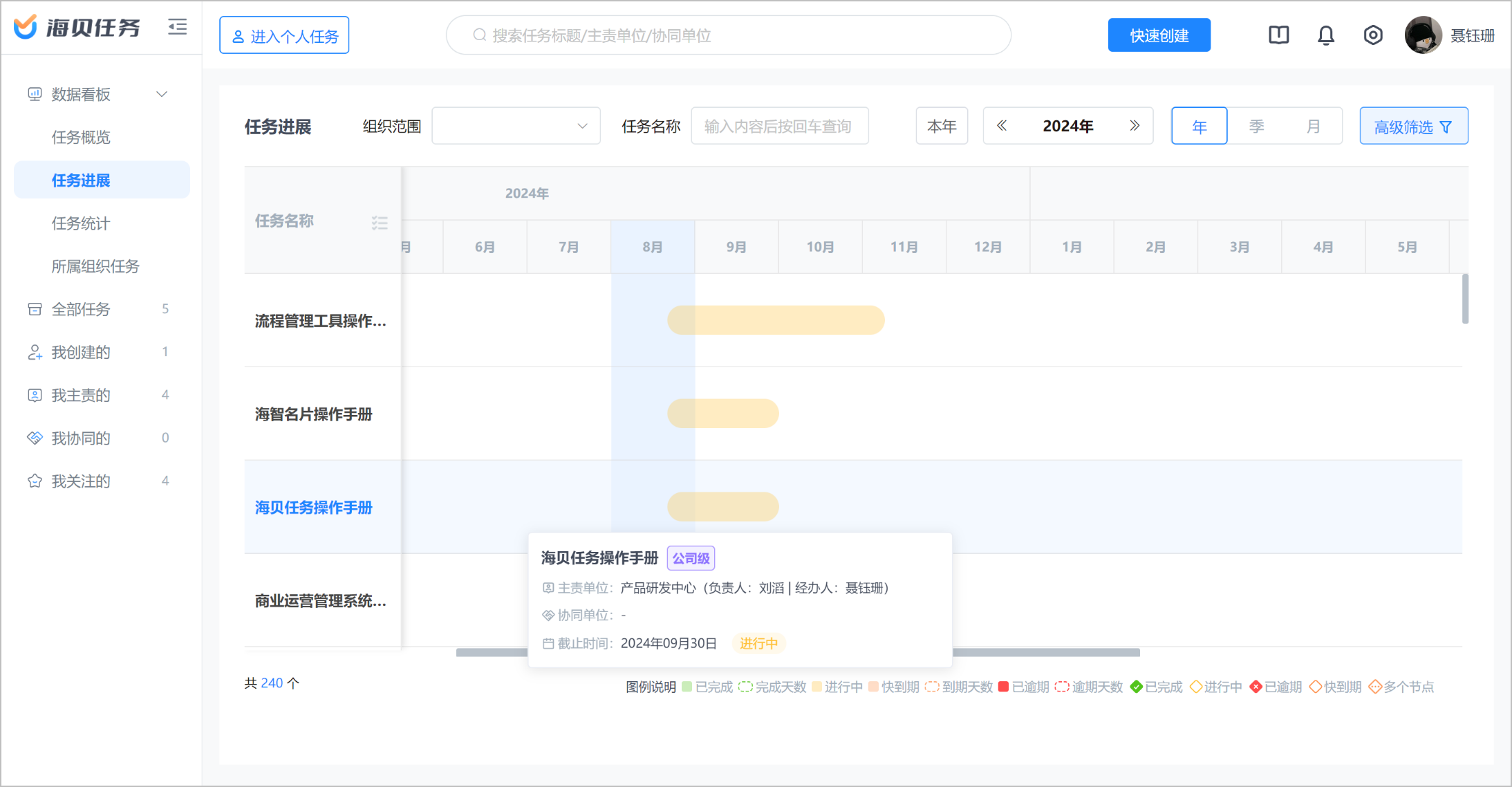Viewport: 1512px width, 787px height.
Task: Click 本年 button
Action: (x=942, y=126)
